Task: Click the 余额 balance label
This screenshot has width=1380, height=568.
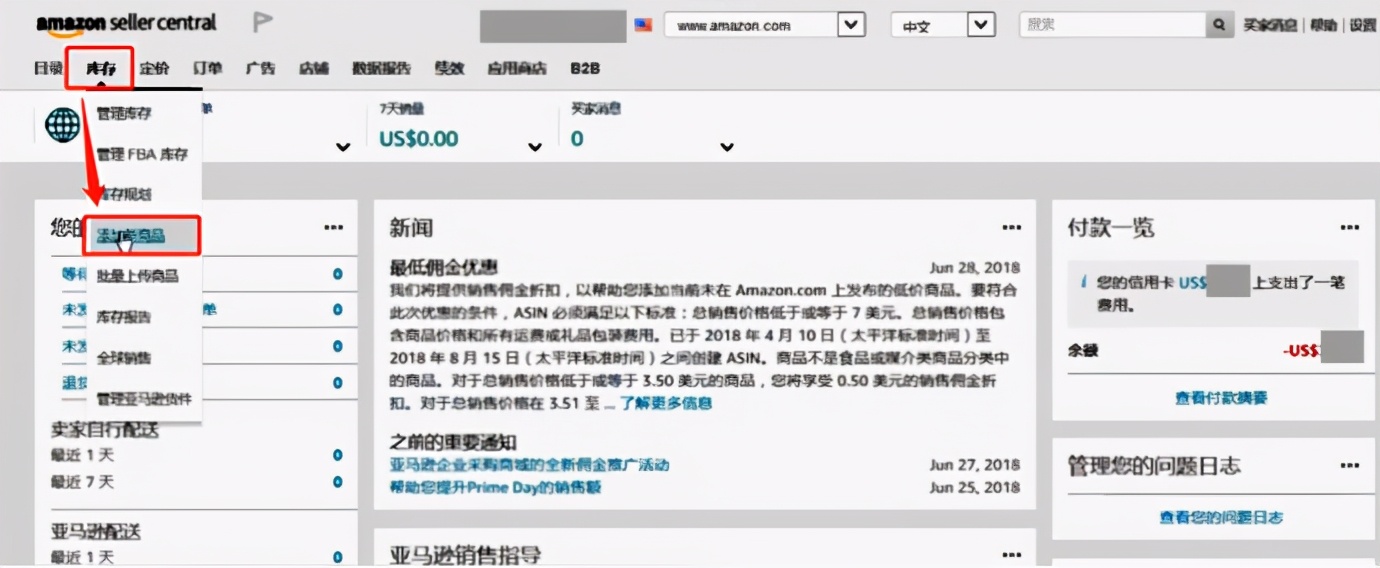Action: click(1084, 351)
